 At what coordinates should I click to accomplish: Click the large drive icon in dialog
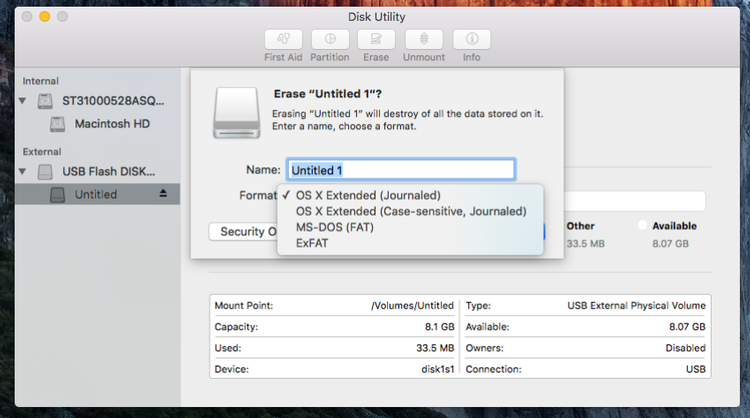pos(236,111)
